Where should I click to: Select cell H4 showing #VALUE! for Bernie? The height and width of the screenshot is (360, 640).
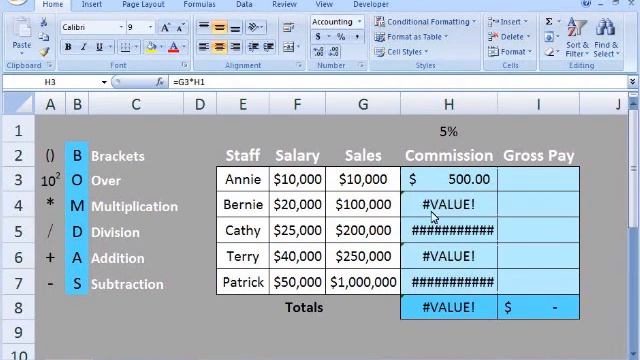point(449,204)
